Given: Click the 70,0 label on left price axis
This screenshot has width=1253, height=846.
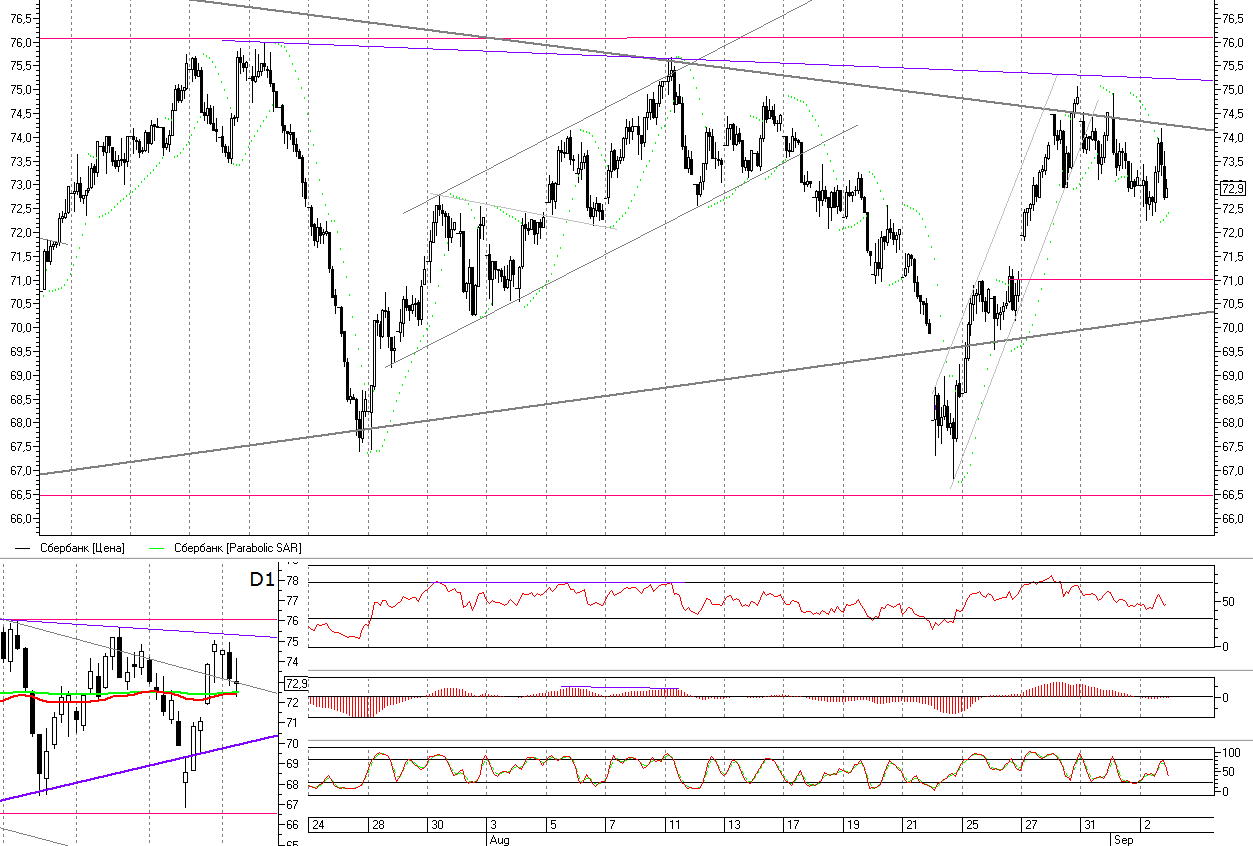Looking at the screenshot, I should tap(20, 328).
